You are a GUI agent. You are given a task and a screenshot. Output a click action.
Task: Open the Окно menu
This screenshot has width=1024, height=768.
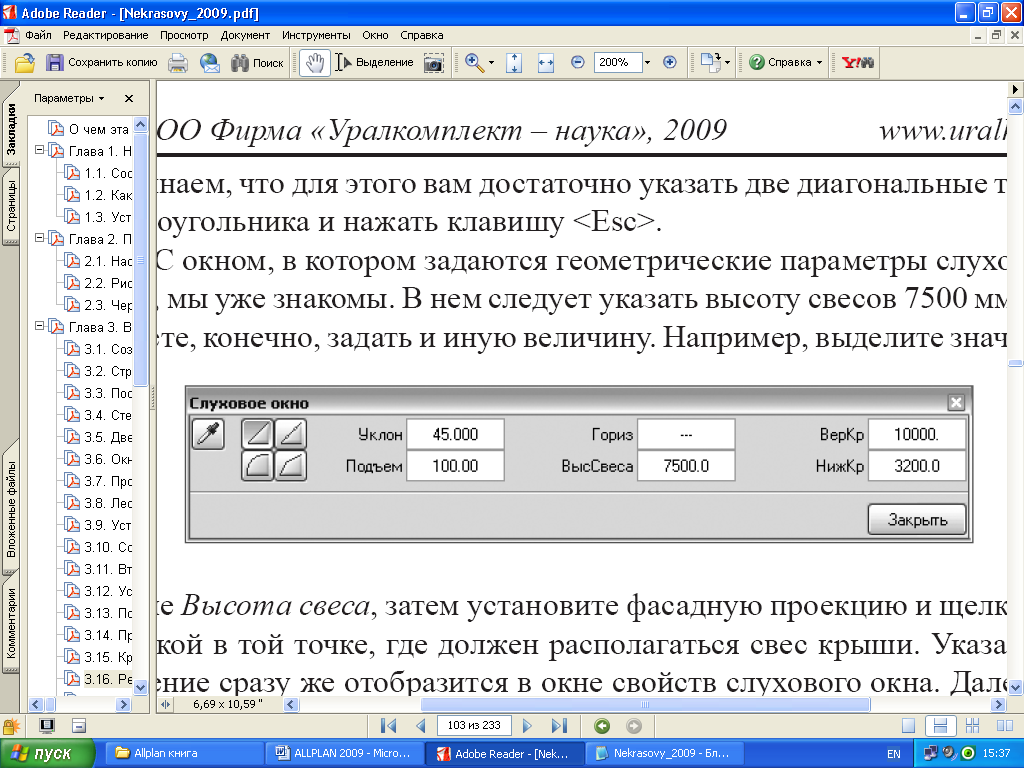tap(376, 35)
